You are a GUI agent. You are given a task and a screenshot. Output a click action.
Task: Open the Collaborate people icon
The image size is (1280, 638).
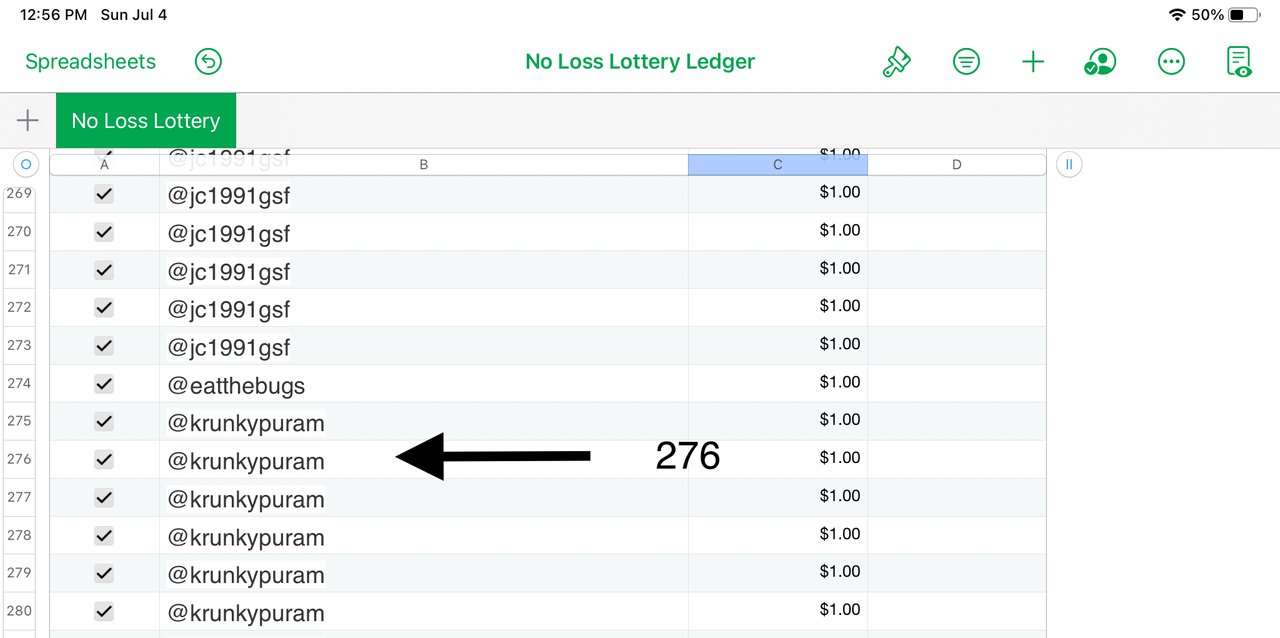click(1100, 62)
